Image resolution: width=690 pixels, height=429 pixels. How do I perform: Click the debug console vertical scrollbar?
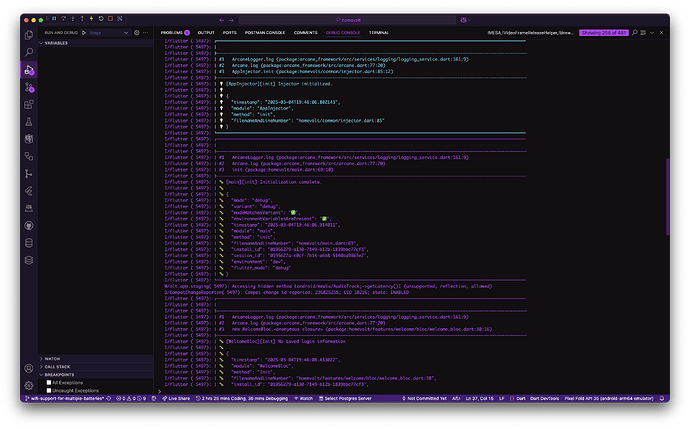tap(668, 197)
